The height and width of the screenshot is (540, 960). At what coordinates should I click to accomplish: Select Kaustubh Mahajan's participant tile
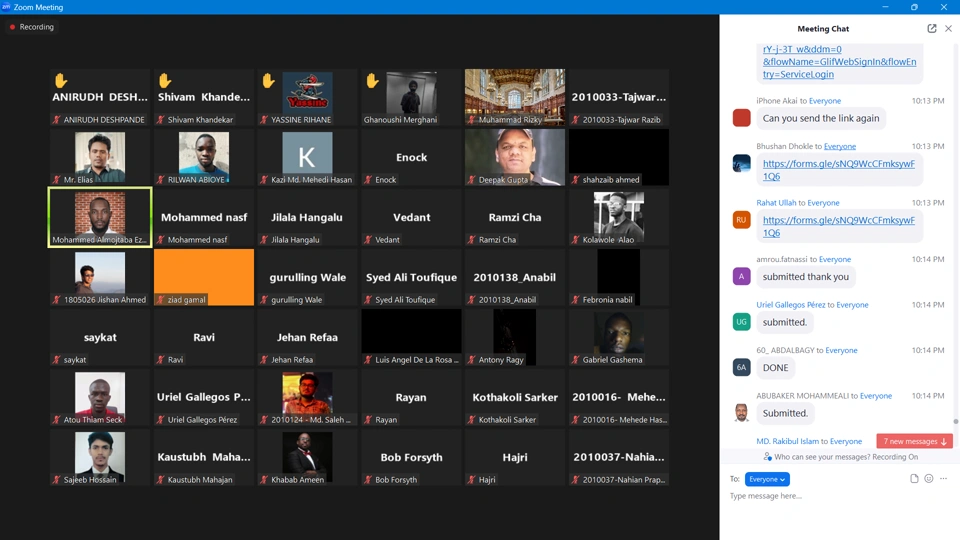point(204,457)
